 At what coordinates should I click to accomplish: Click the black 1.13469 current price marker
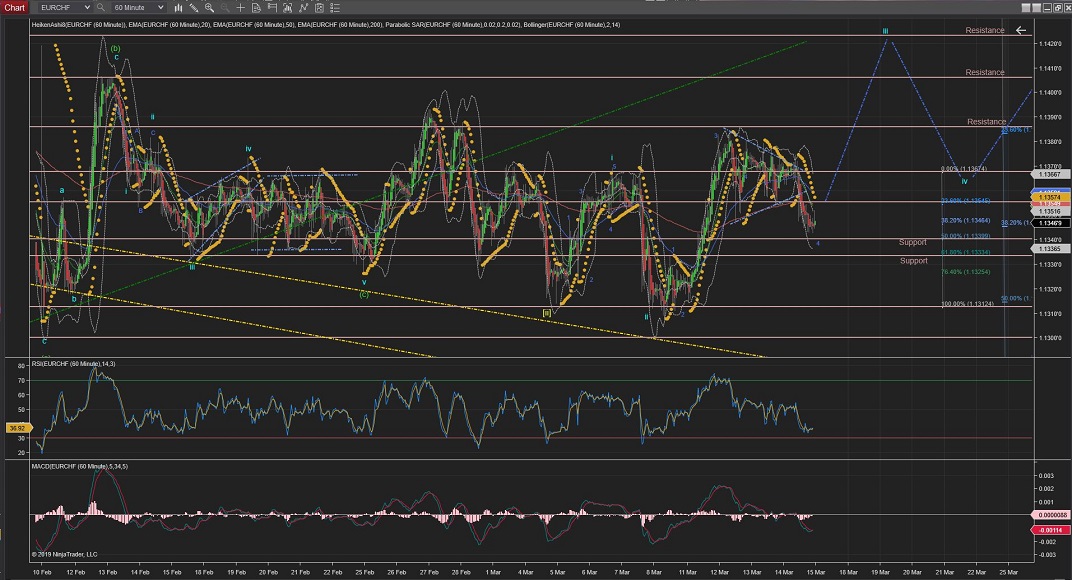1049,223
